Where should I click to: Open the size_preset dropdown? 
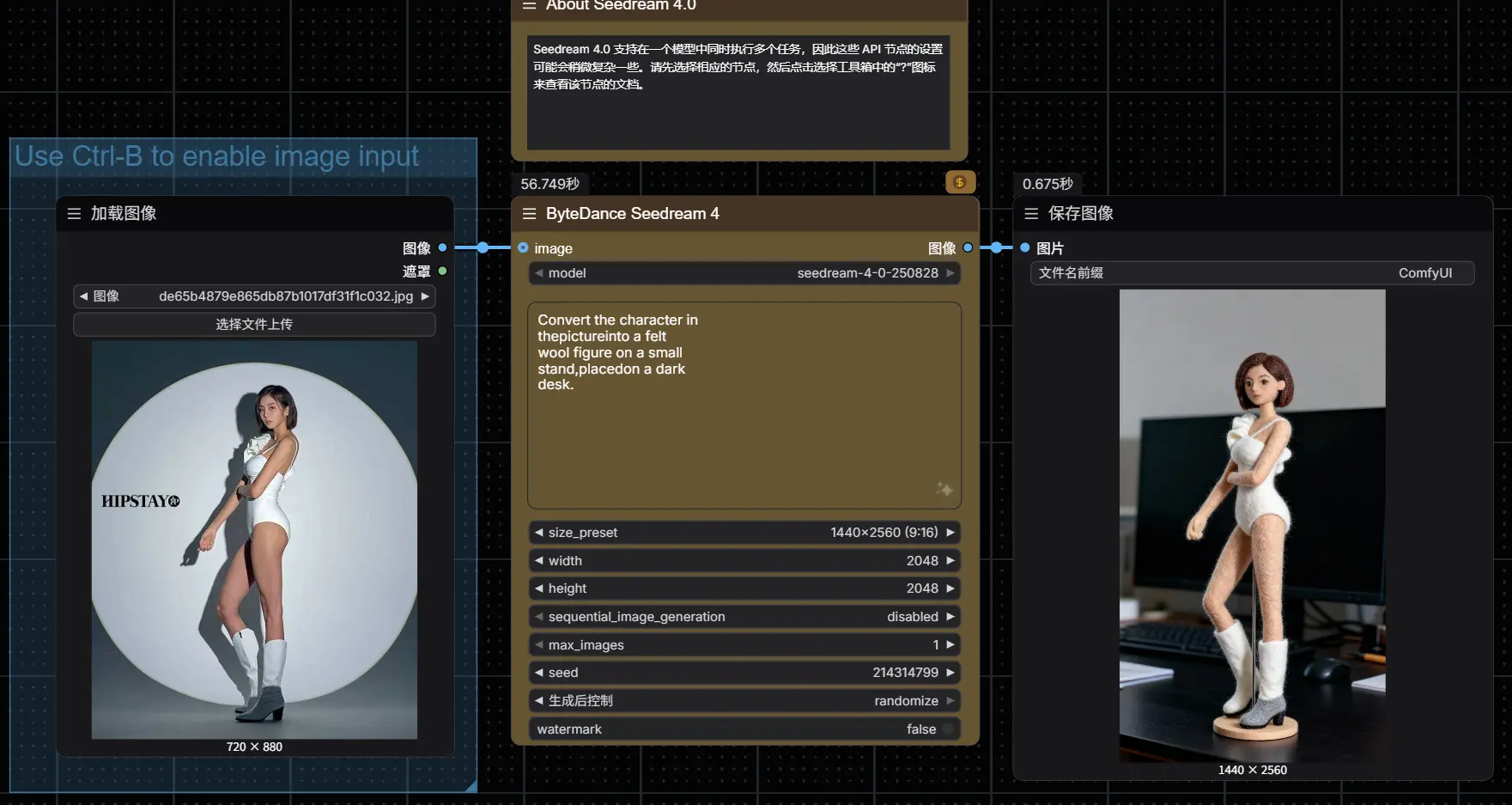(744, 533)
